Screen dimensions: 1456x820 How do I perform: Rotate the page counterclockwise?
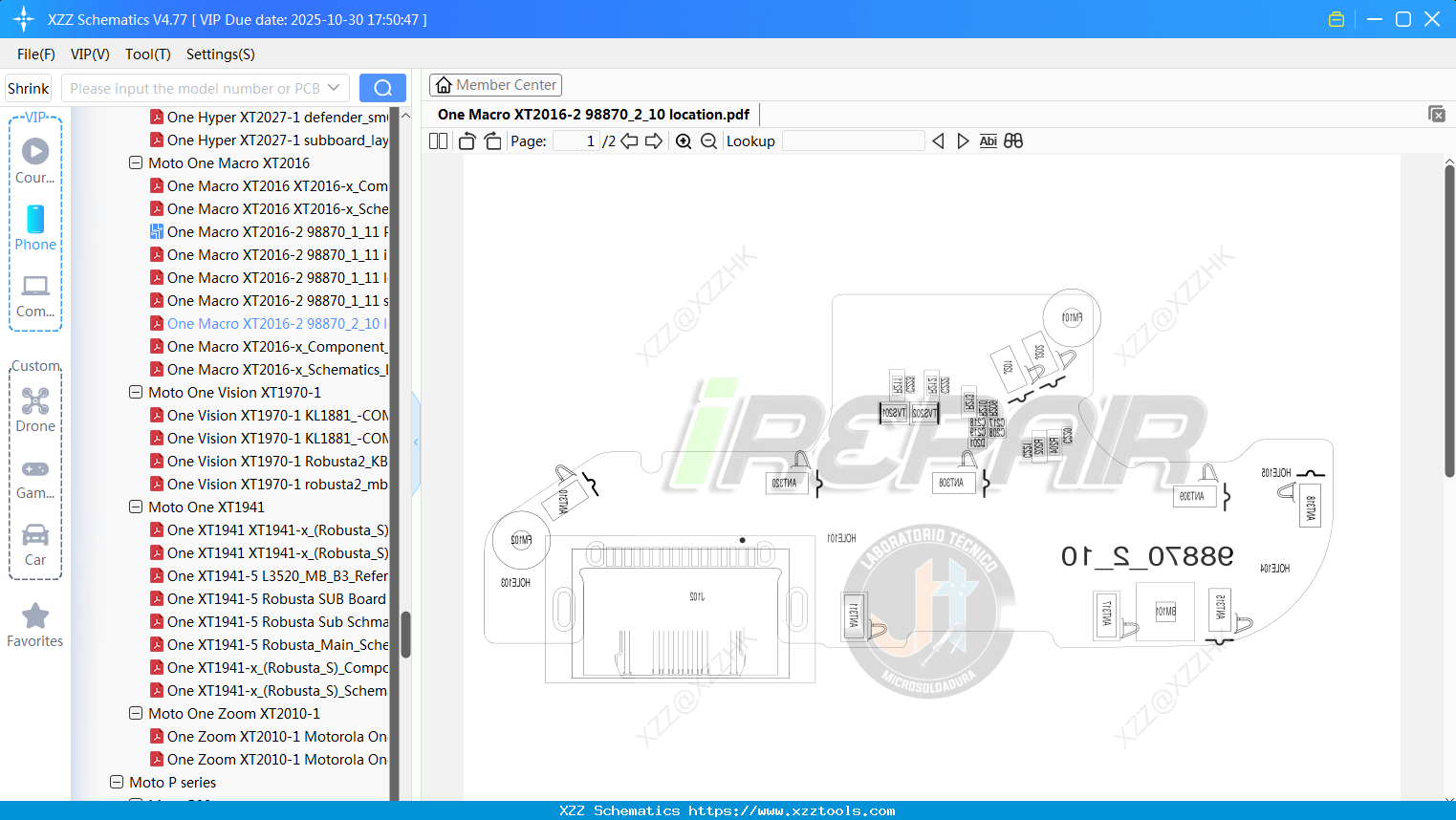pos(467,141)
